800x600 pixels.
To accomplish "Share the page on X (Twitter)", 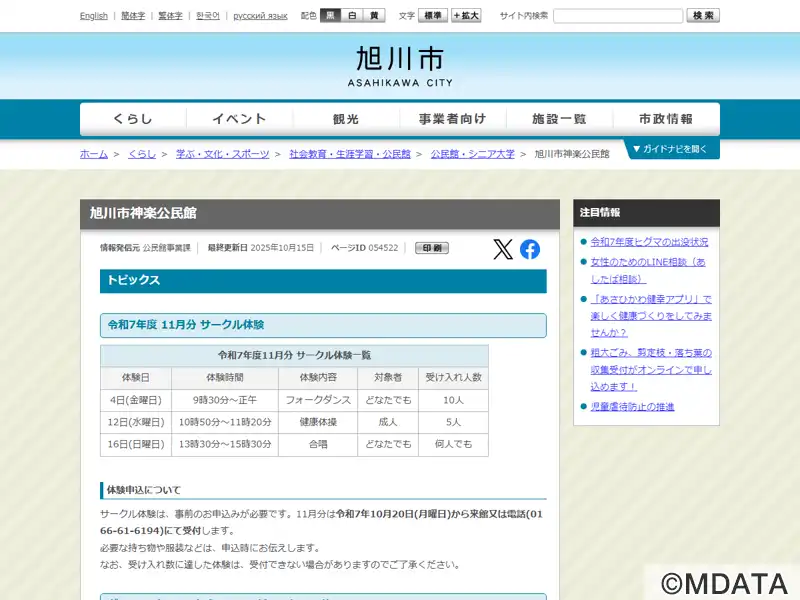I will (503, 249).
